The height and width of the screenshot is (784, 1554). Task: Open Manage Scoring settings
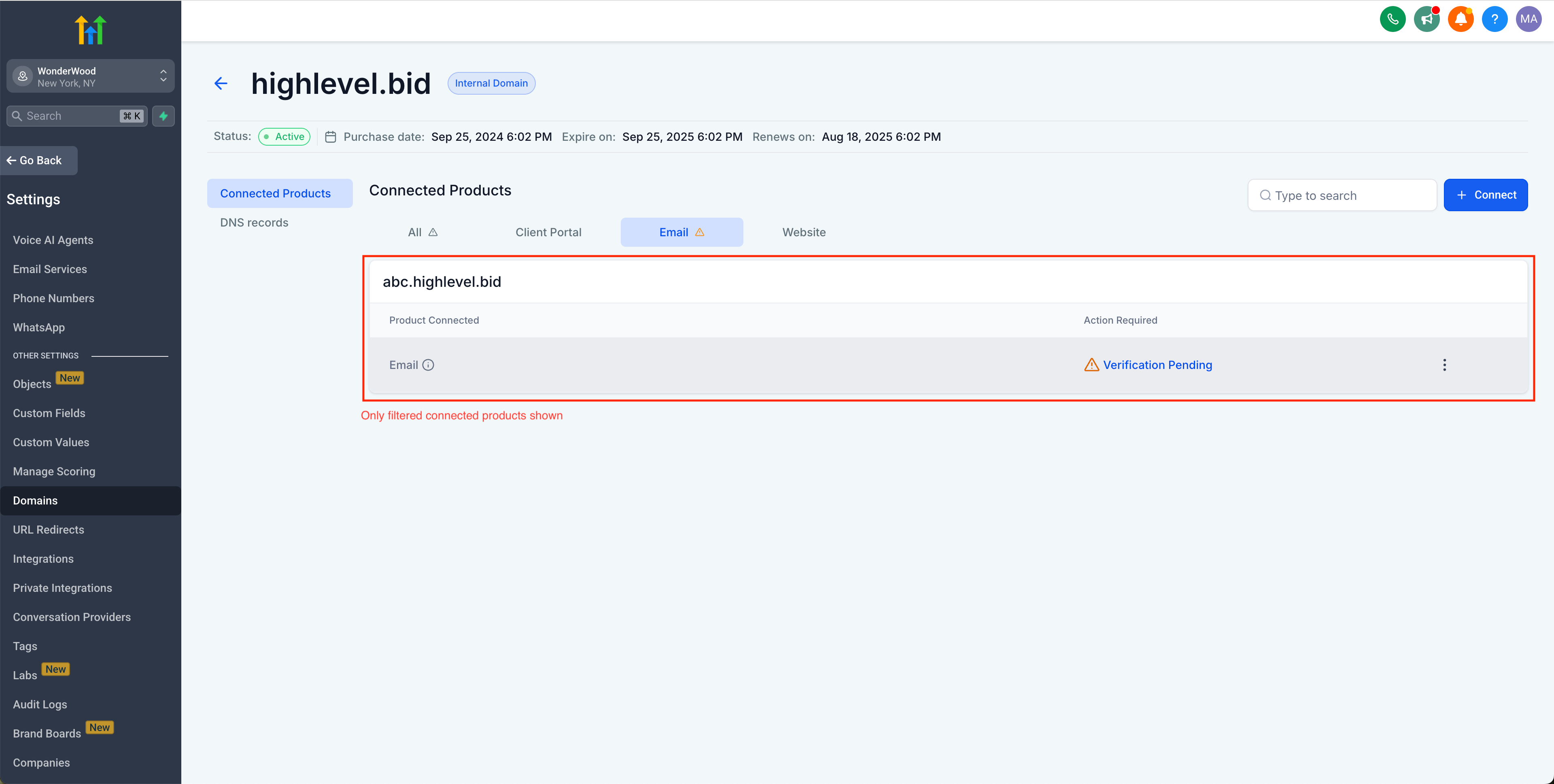pyautogui.click(x=54, y=471)
